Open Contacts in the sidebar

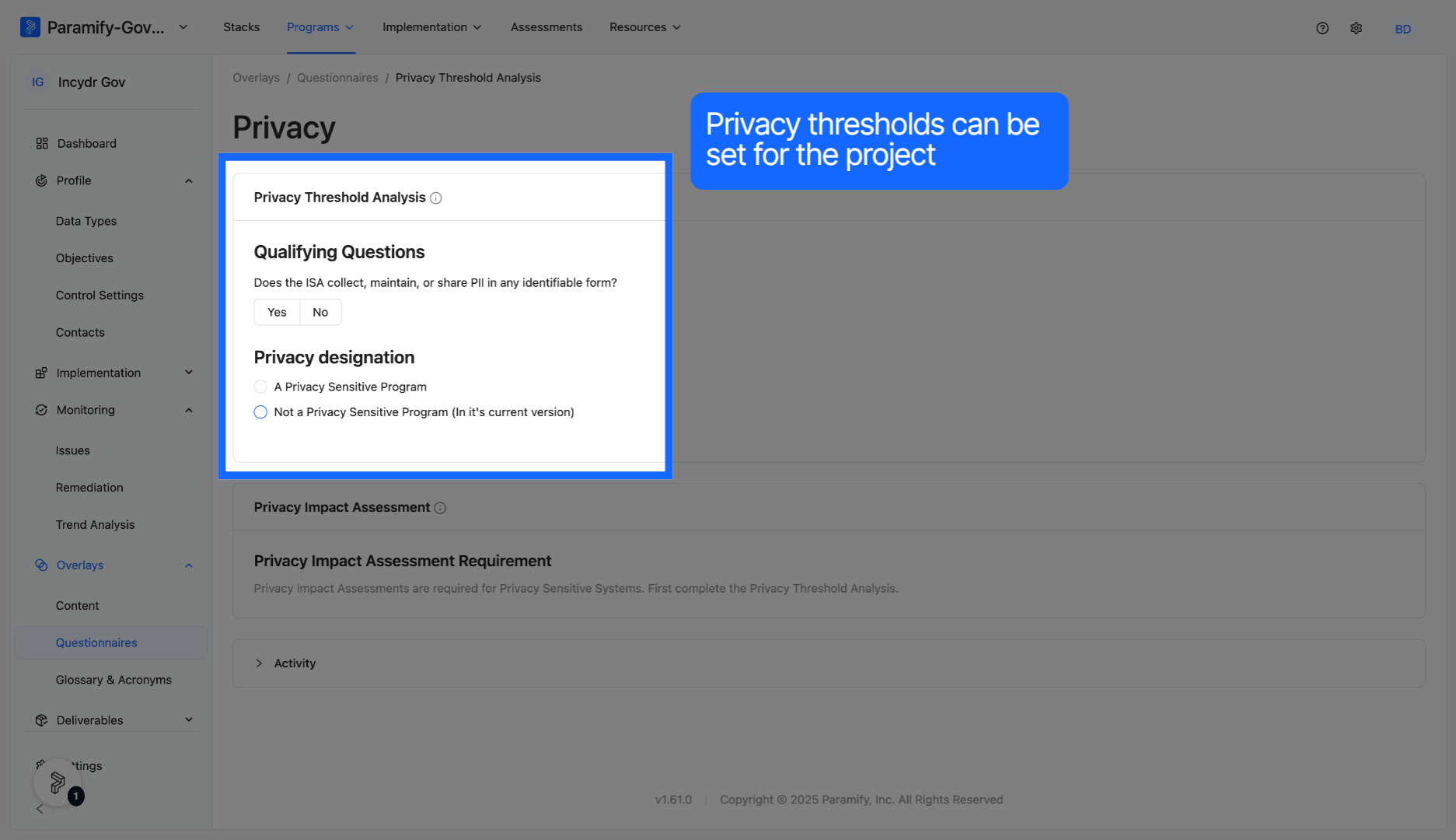[80, 332]
